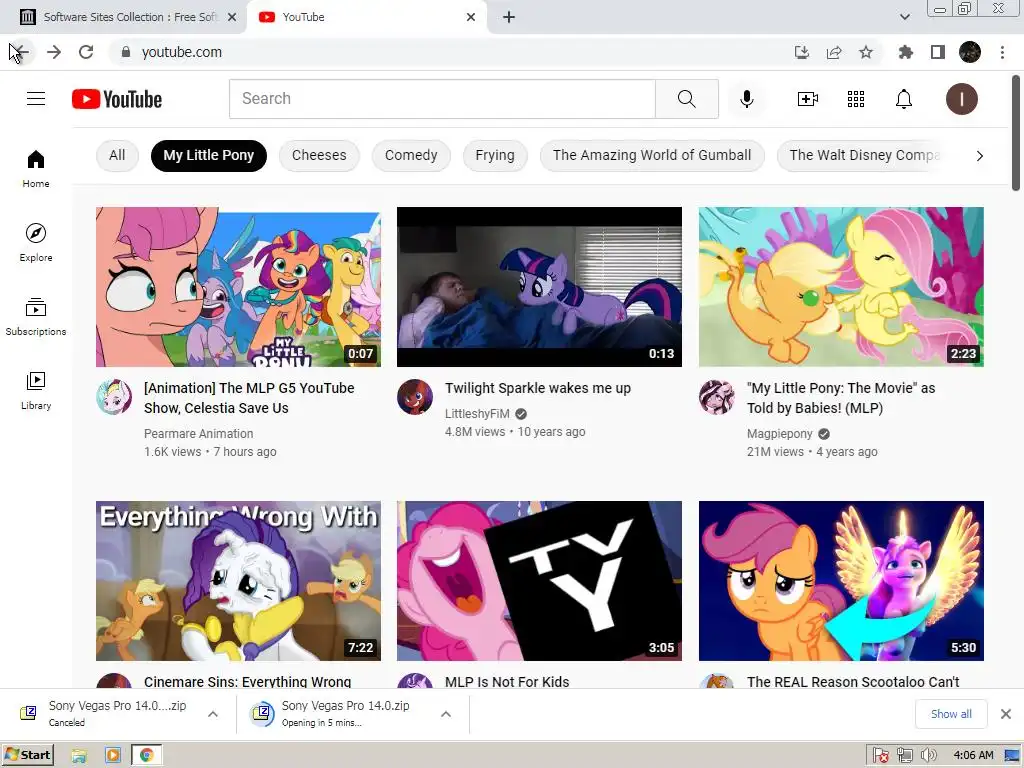Viewport: 1024px width, 768px height.
Task: Click the YouTube logo
Action: (117, 99)
